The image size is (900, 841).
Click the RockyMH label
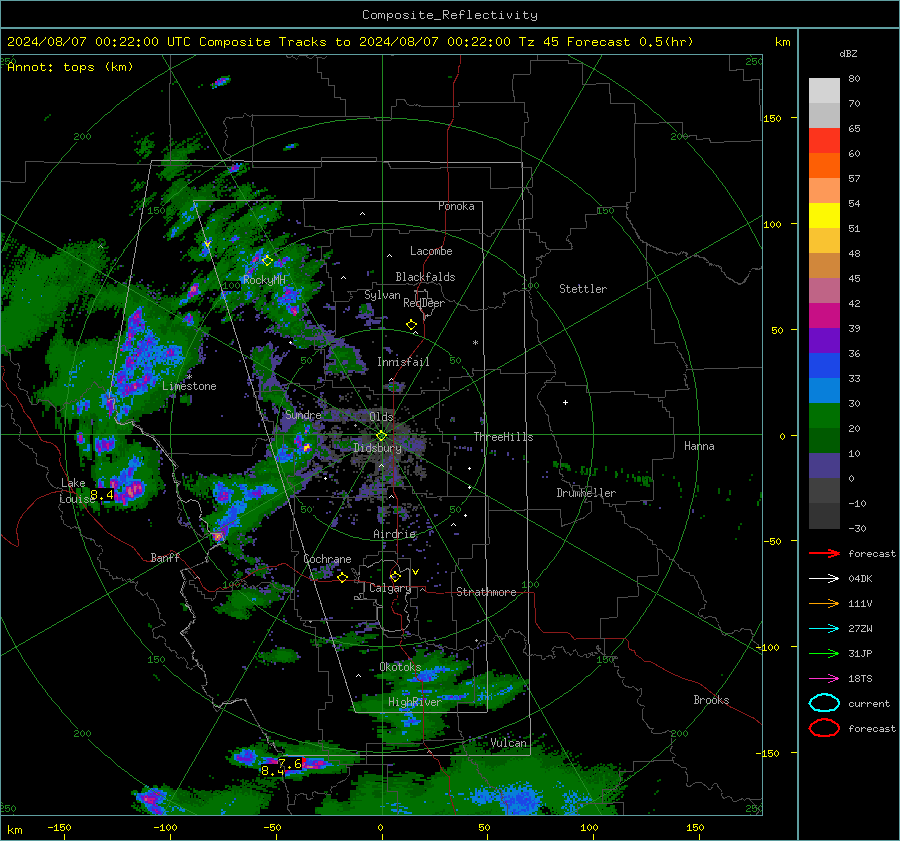(264, 280)
